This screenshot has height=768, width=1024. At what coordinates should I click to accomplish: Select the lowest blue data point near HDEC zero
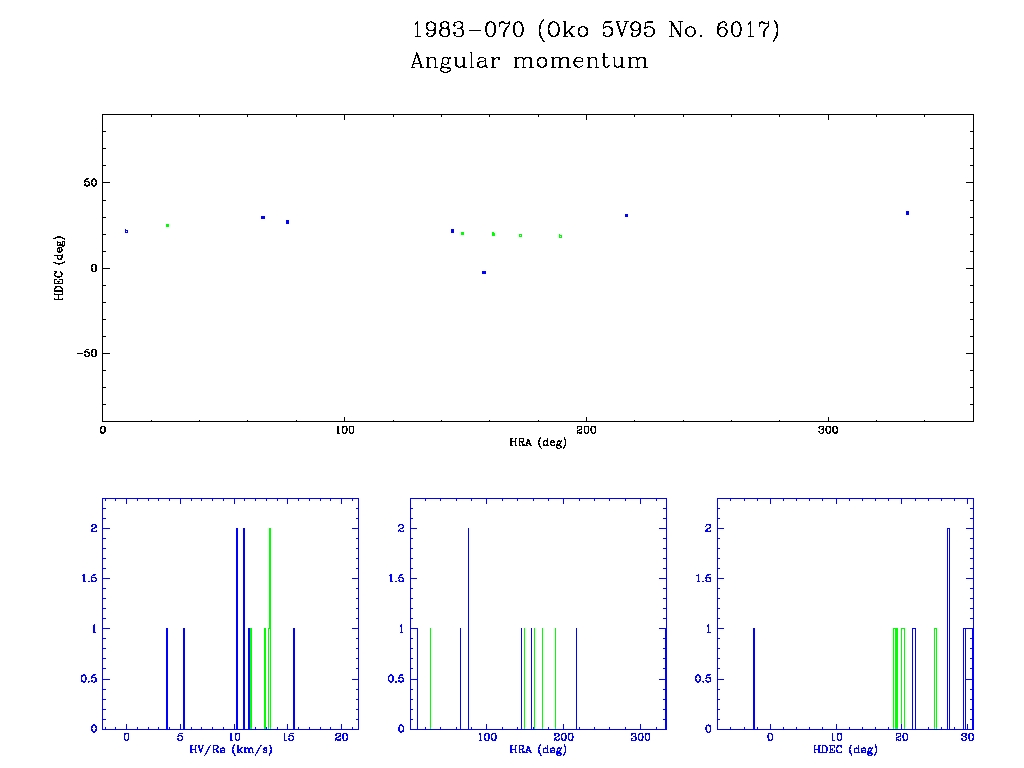pos(484,272)
